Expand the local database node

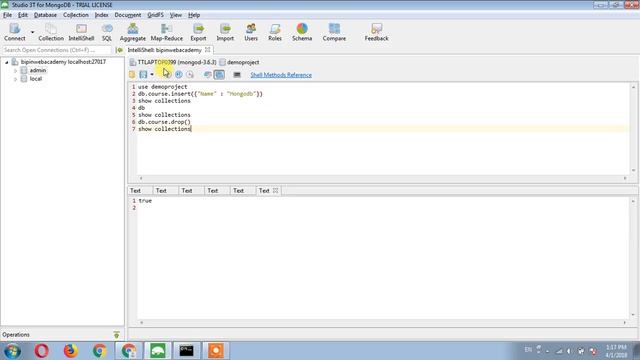[16, 79]
